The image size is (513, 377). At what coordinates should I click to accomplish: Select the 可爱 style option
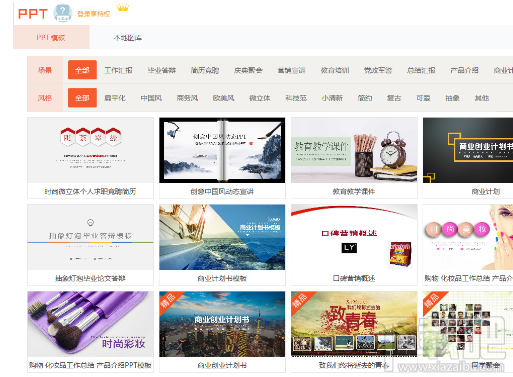pyautogui.click(x=423, y=98)
